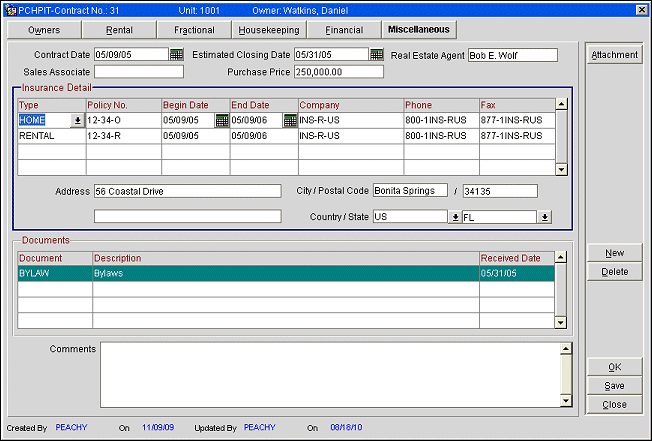Click the Delete button
This screenshot has width=652, height=441.
click(x=614, y=272)
